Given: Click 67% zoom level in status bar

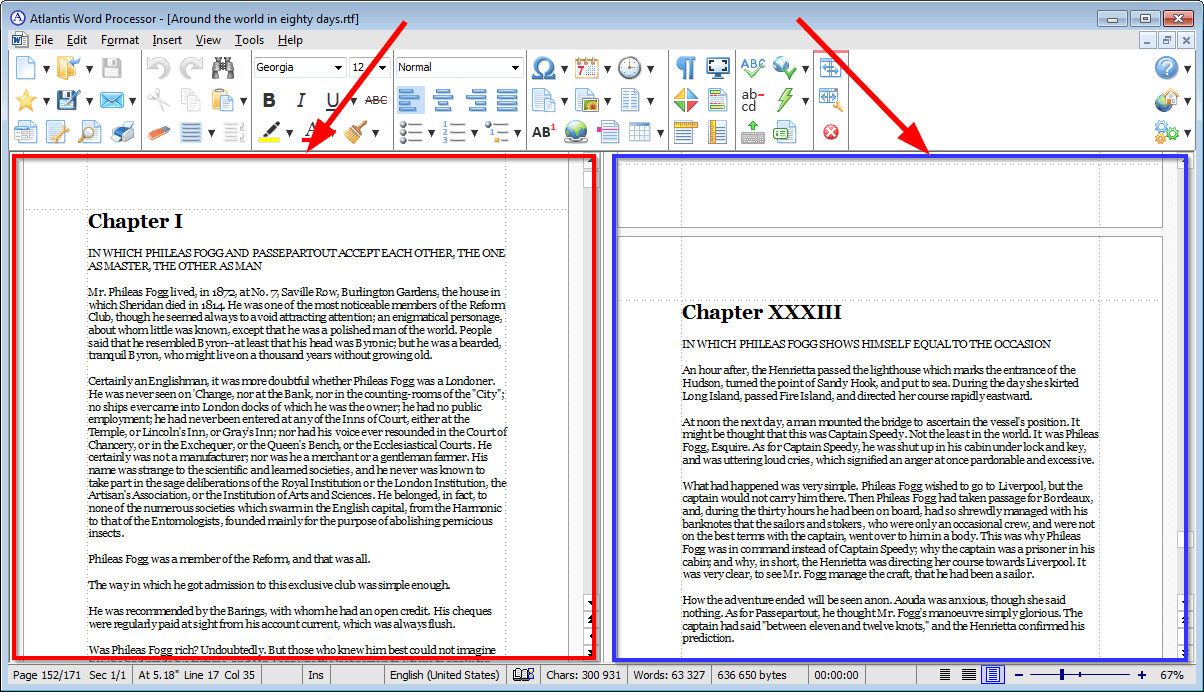Looking at the screenshot, I should 1170,674.
